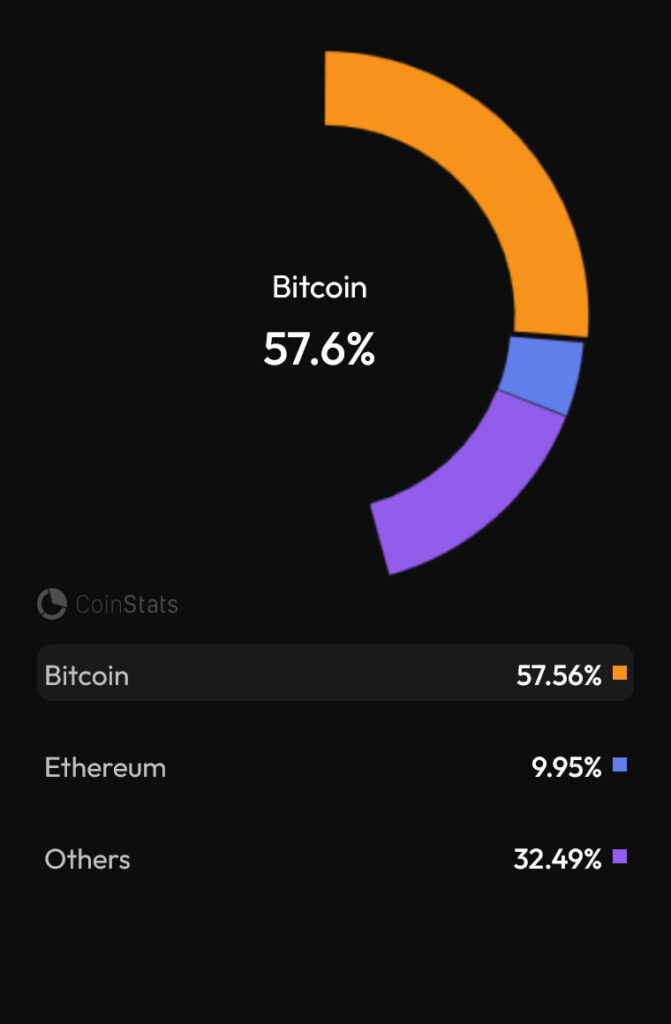The height and width of the screenshot is (1024, 671).
Task: Select the blue Ethereum arc in donut chart
Action: [x=542, y=376]
